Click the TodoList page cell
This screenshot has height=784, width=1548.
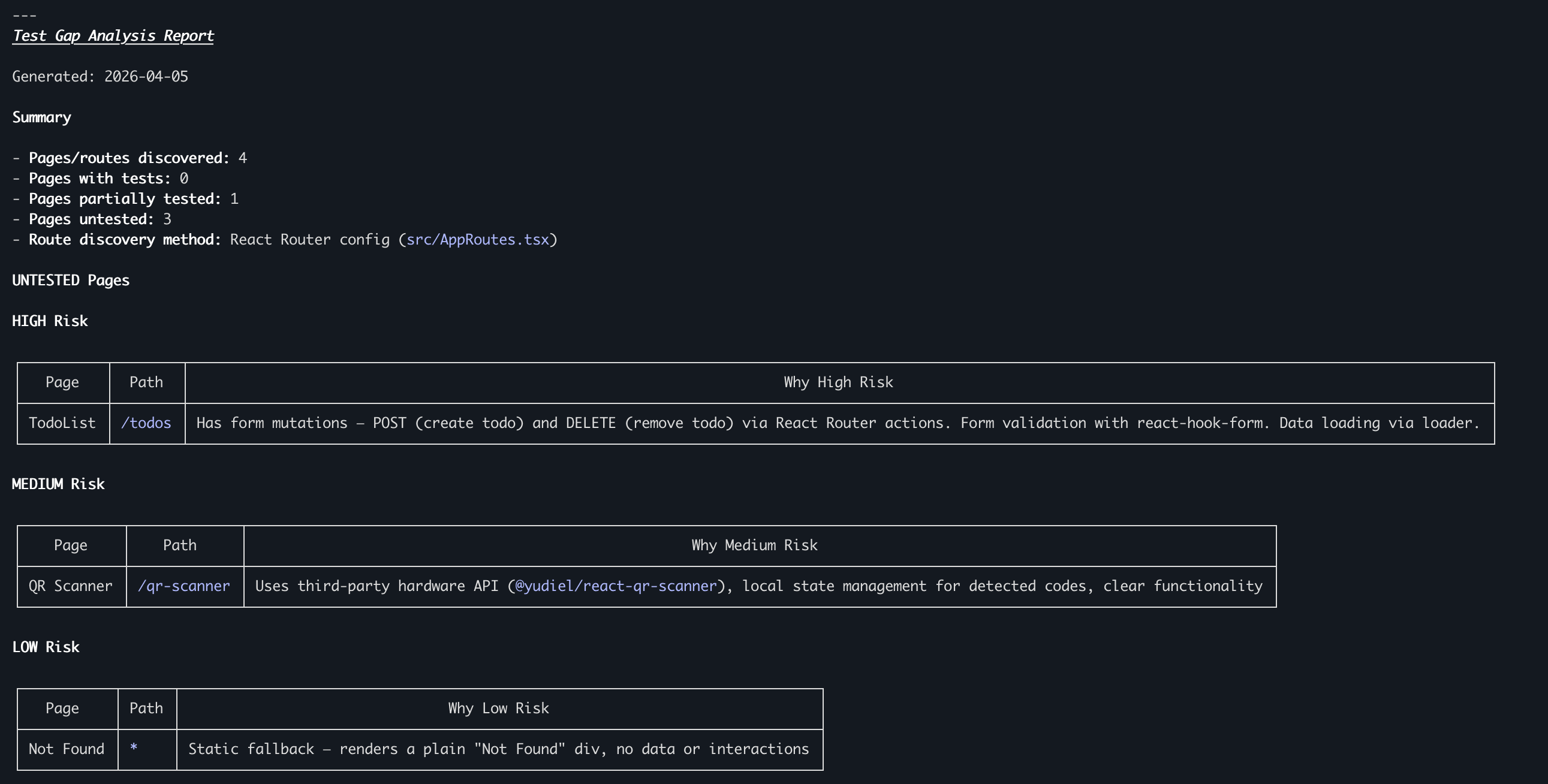pyautogui.click(x=62, y=423)
